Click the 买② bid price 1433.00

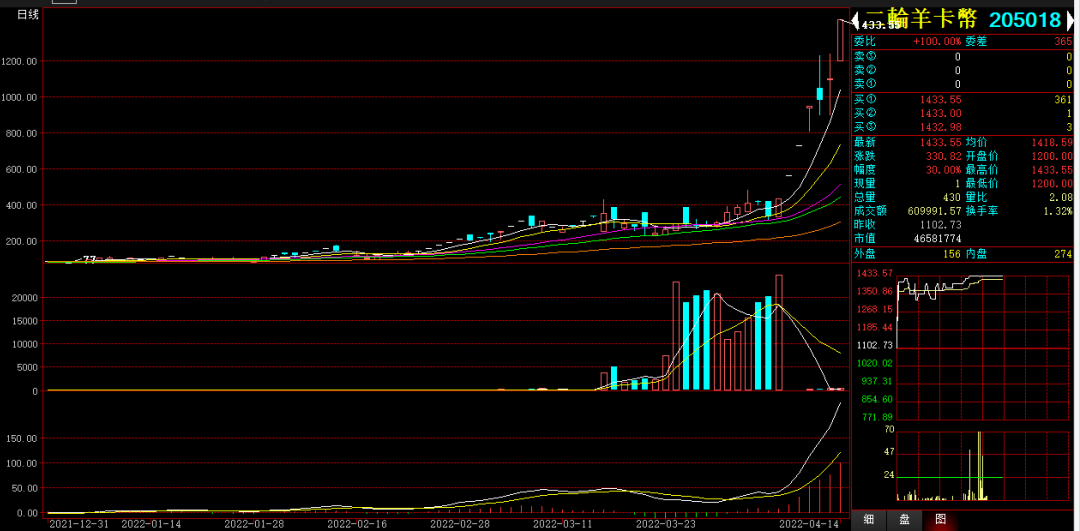[x=940, y=114]
